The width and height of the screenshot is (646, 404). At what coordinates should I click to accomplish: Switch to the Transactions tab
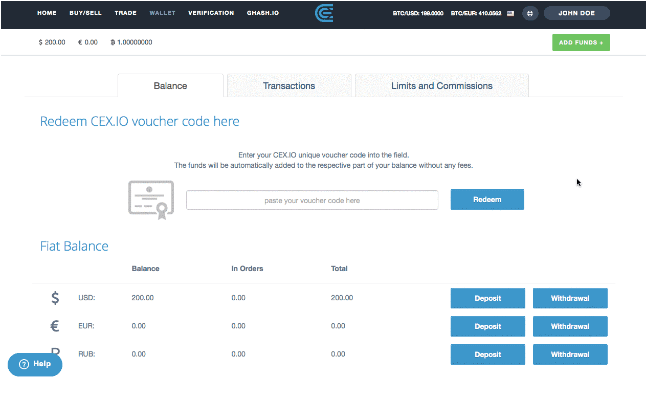pos(289,86)
